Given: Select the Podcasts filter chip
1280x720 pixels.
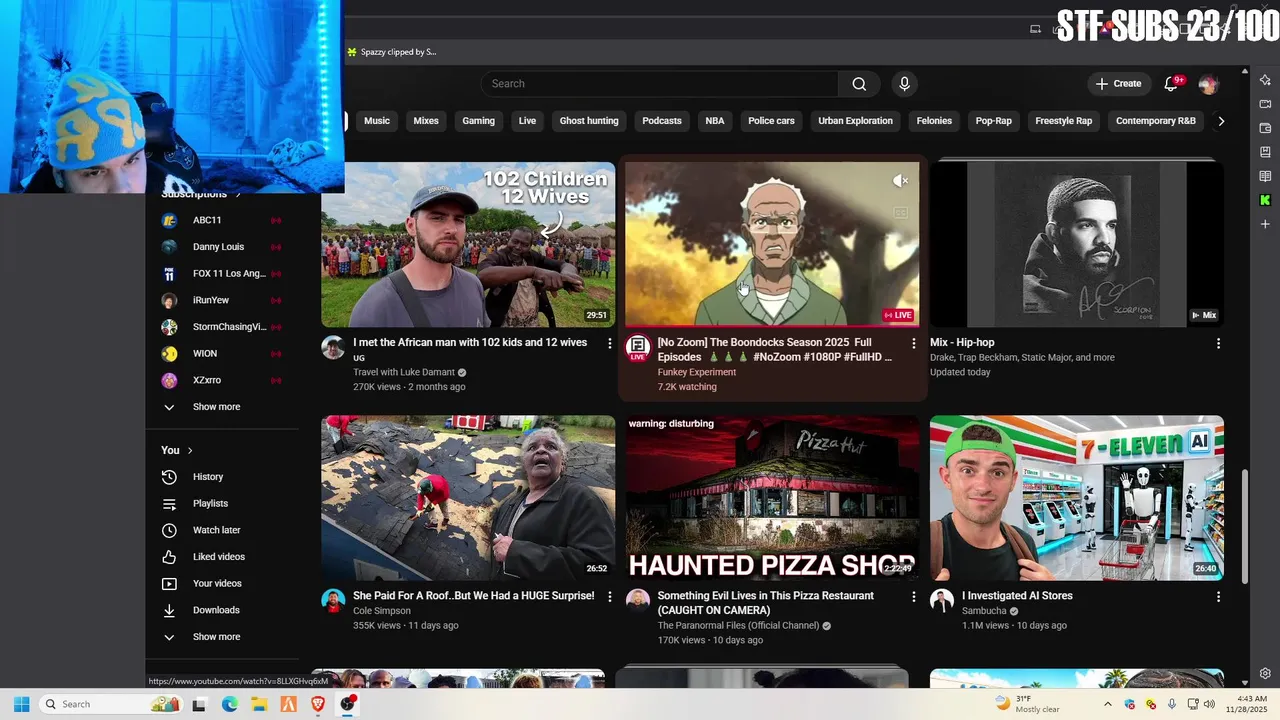Looking at the screenshot, I should coord(662,121).
